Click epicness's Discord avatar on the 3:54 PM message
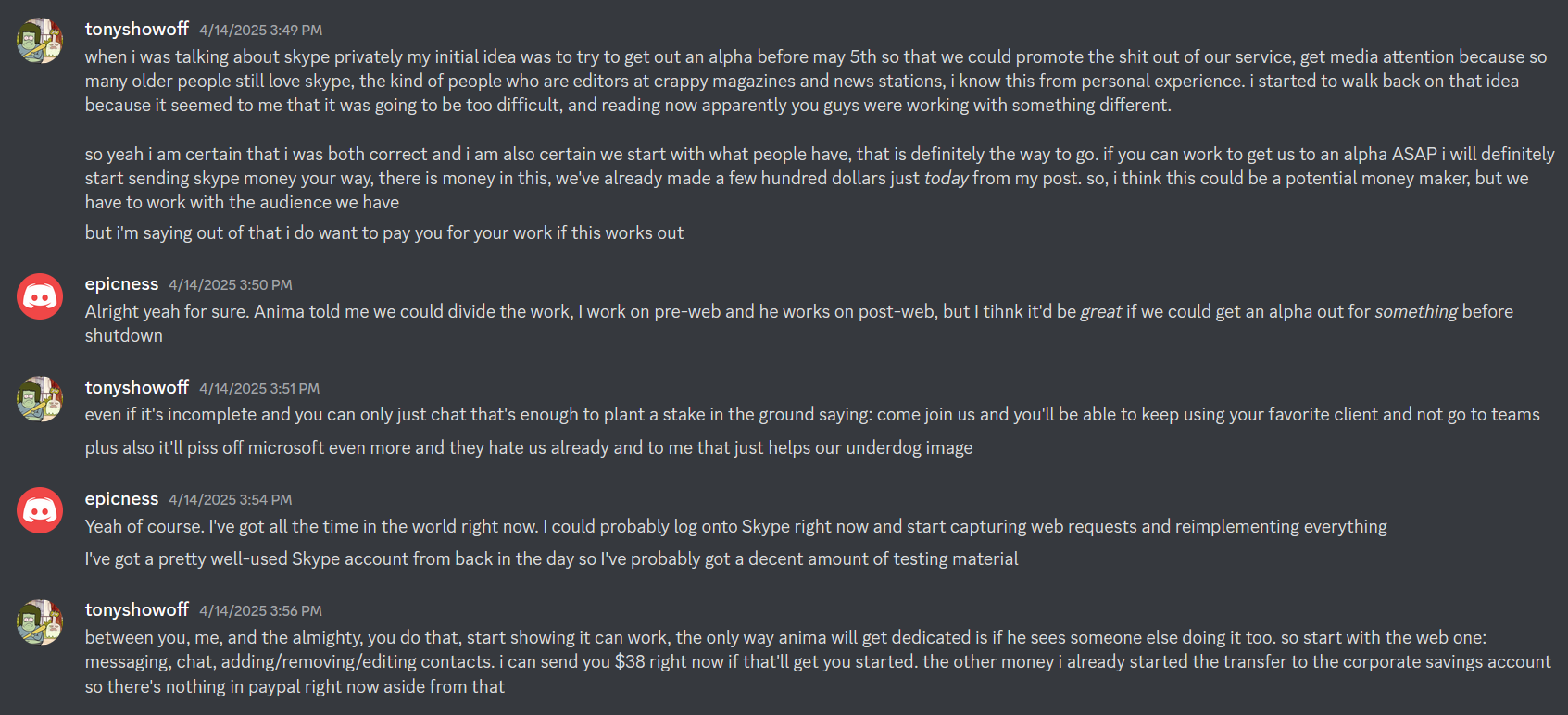The height and width of the screenshot is (715, 1568). coord(40,510)
